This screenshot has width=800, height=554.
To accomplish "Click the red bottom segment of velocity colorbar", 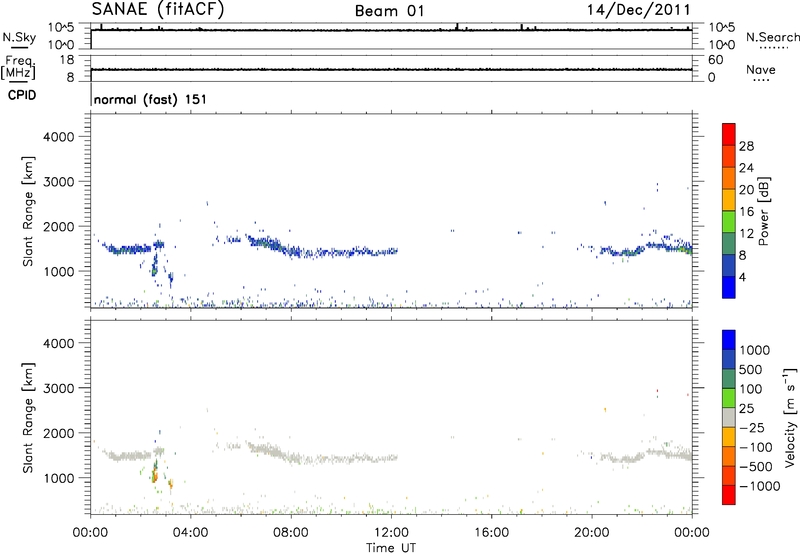I will point(729,495).
